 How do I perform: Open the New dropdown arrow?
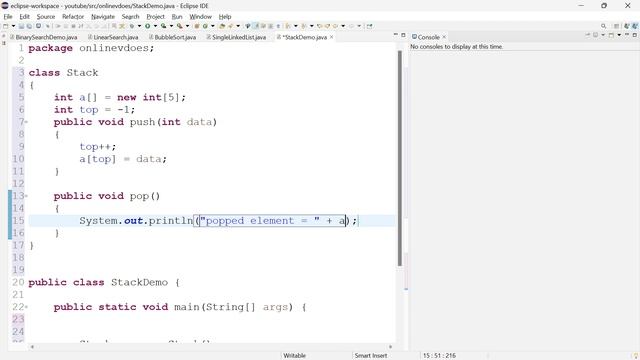[x=13, y=26]
